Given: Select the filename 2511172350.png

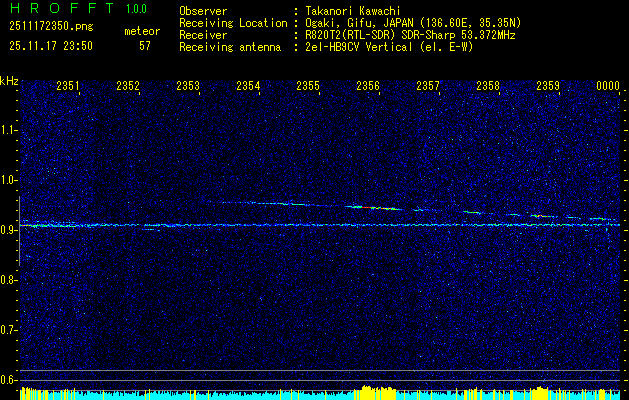Looking at the screenshot, I should (x=51, y=26).
